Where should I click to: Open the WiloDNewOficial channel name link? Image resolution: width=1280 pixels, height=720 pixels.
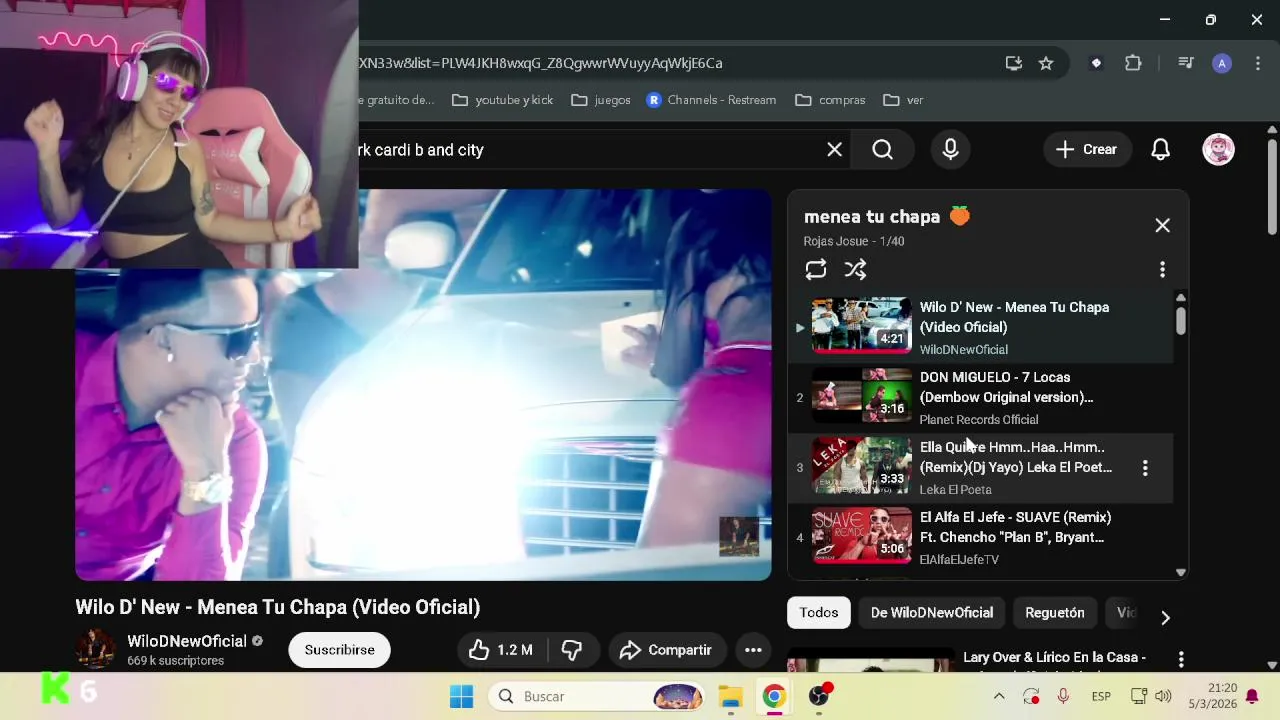tap(186, 641)
